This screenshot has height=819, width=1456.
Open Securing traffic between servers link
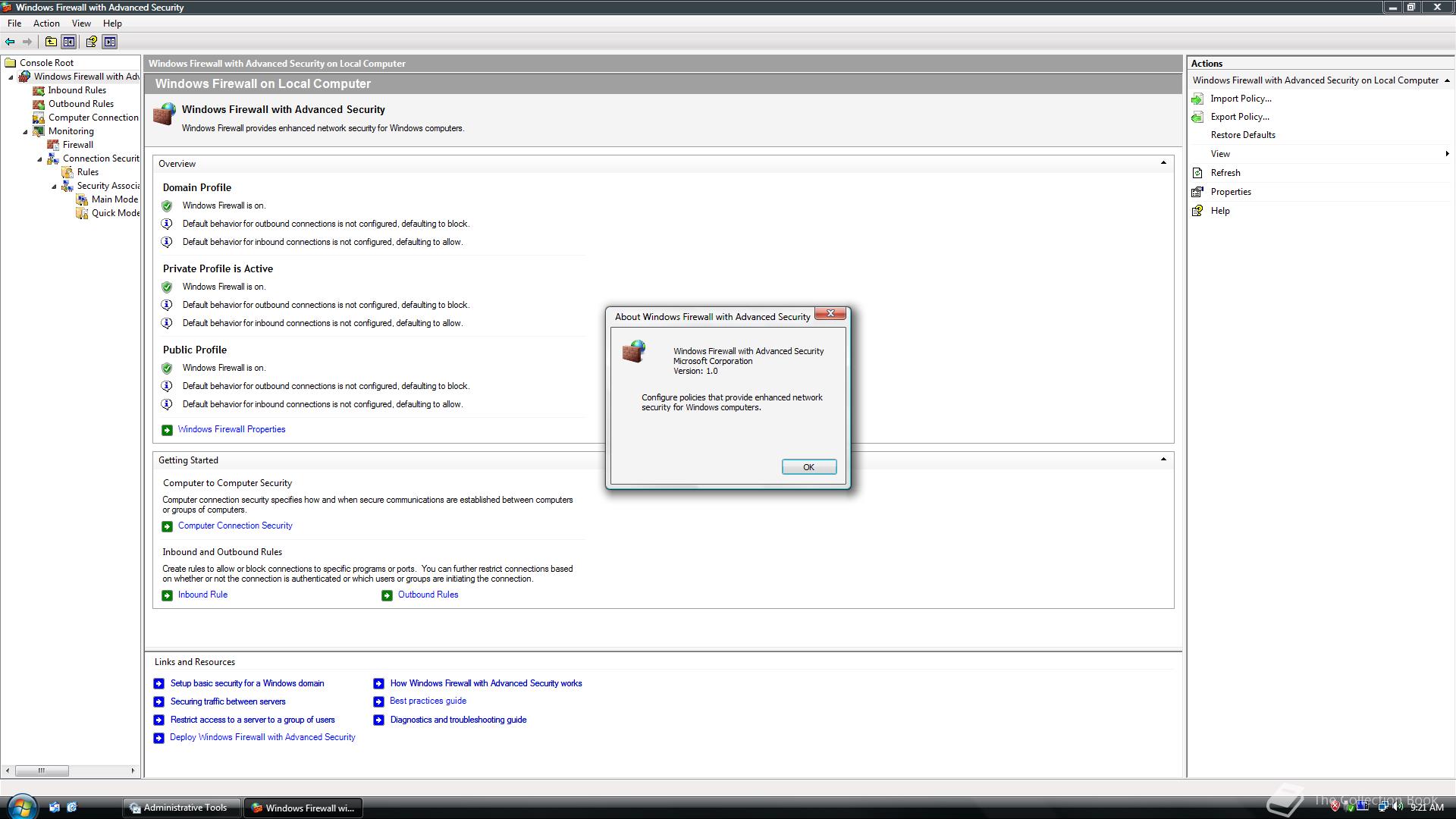click(x=227, y=701)
